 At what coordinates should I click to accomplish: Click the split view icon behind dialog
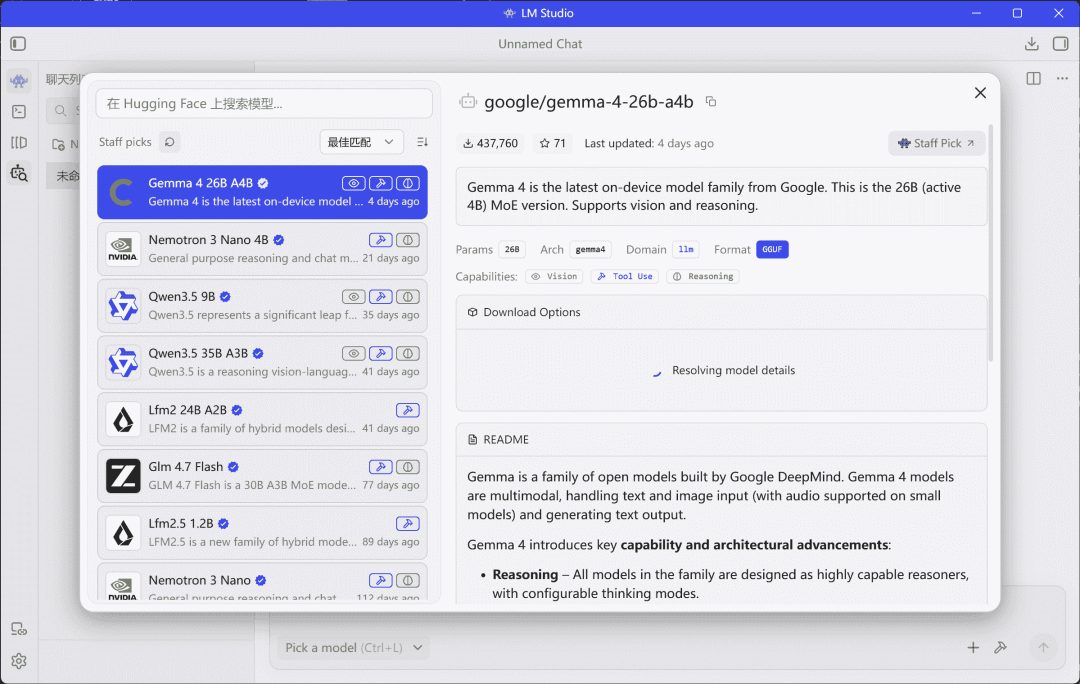[1033, 79]
